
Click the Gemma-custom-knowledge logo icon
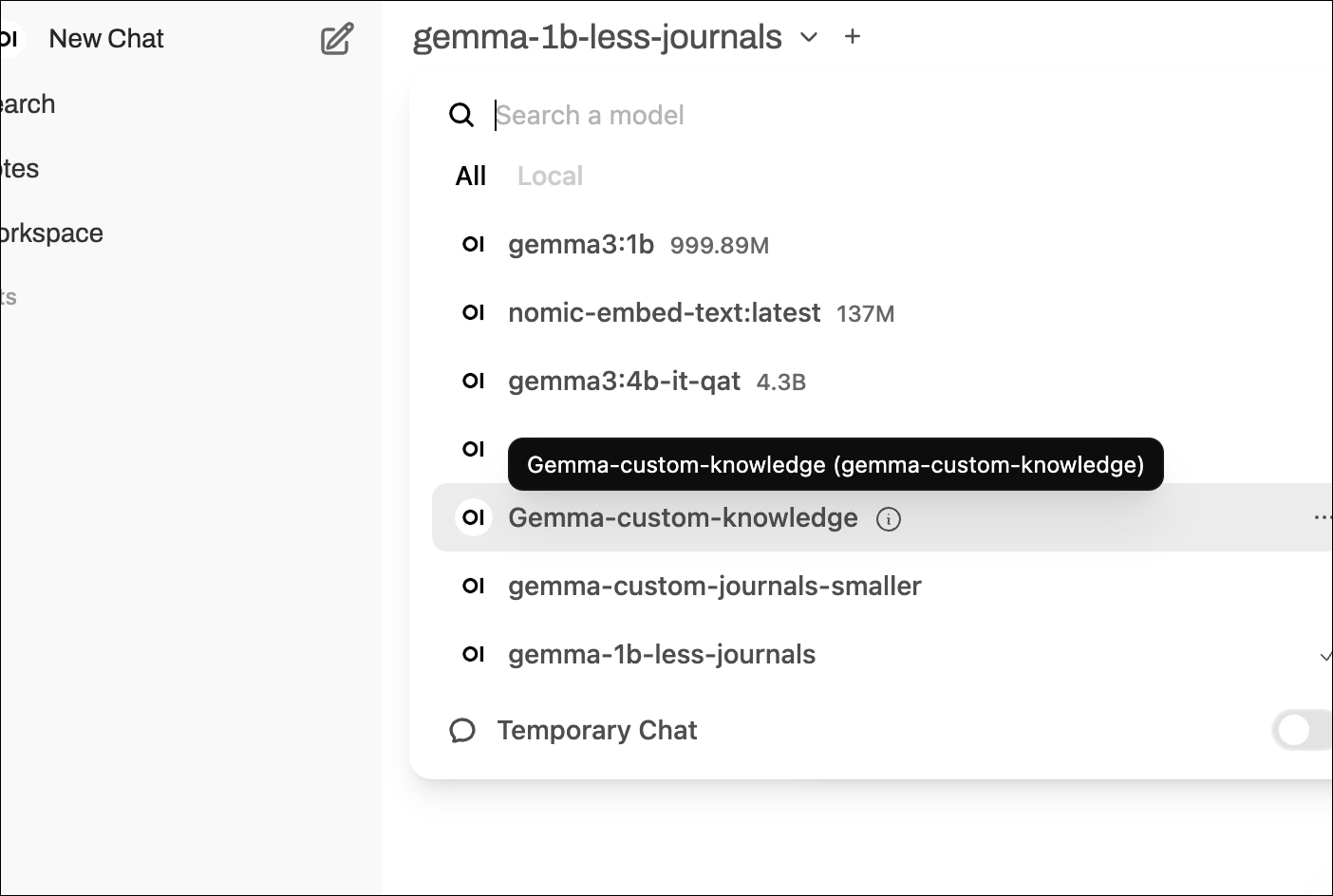(474, 517)
